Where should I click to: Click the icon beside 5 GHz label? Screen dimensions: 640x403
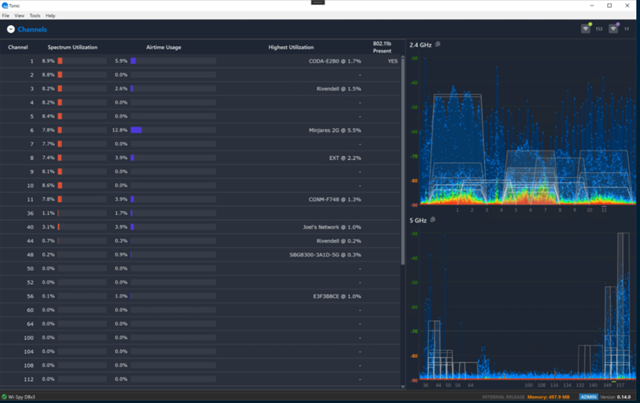coord(433,220)
